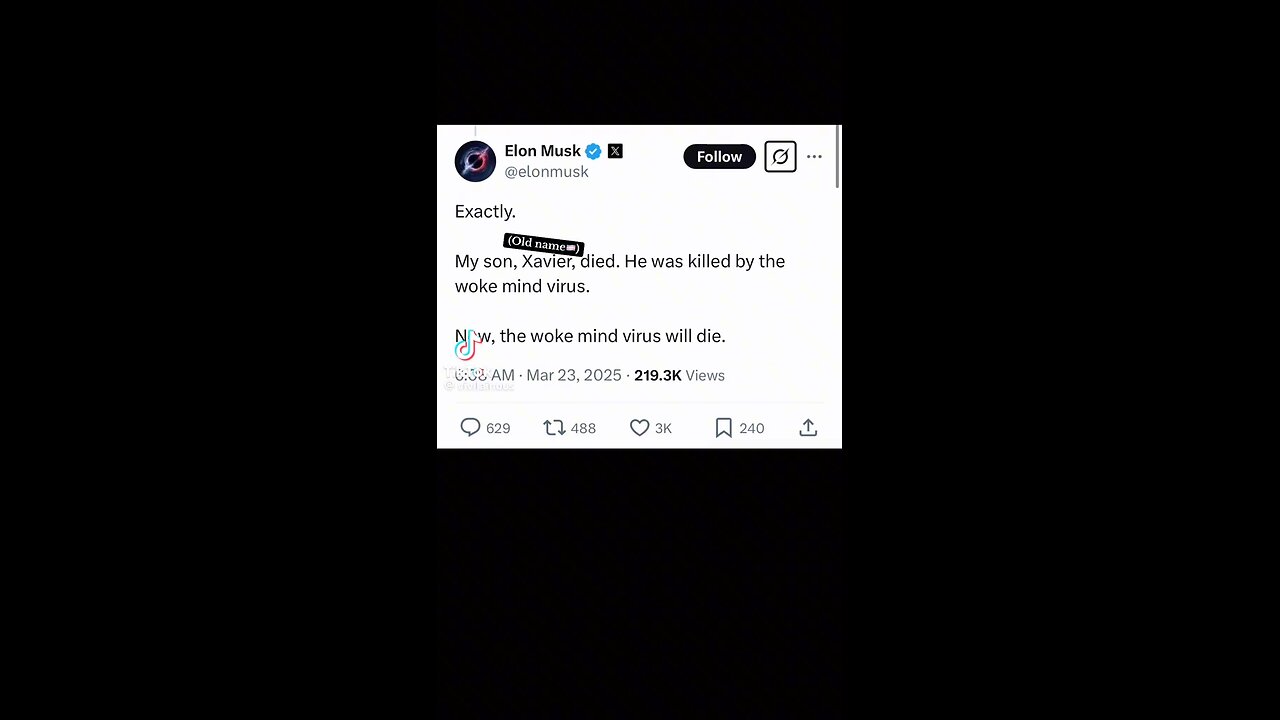
Task: Click the post scrollbar thumb
Action: pos(838,156)
